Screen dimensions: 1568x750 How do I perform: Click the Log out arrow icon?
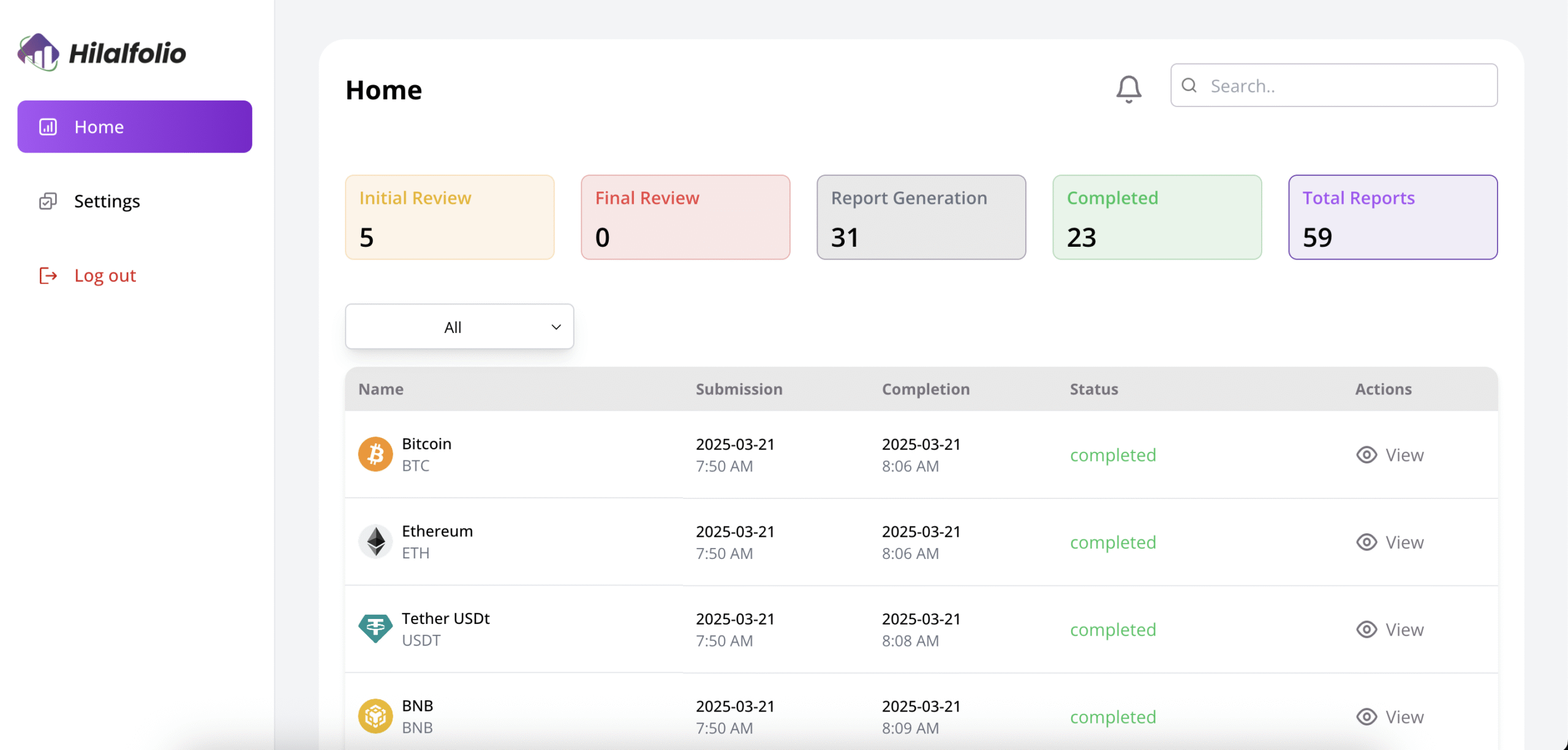point(48,276)
